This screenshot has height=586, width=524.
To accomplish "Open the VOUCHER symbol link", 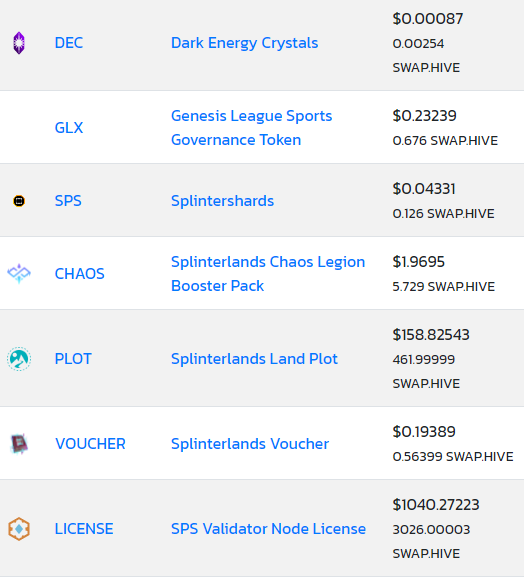I will pos(90,444).
